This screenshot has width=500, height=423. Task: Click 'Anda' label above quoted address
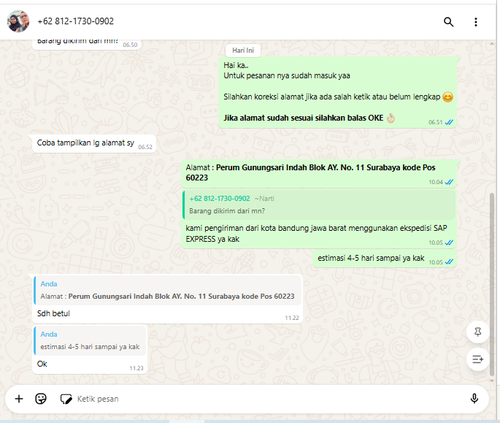click(49, 284)
